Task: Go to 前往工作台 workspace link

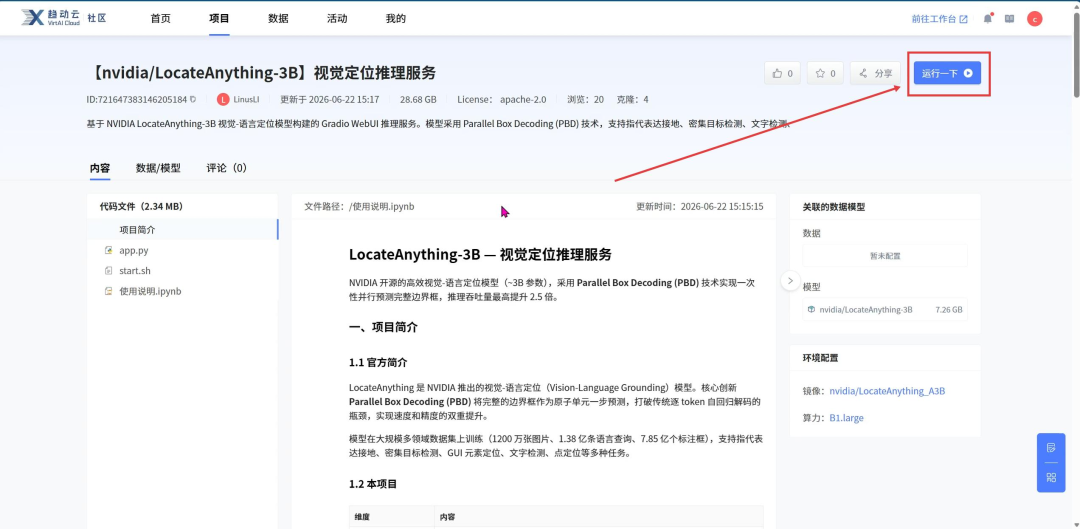Action: [939, 19]
